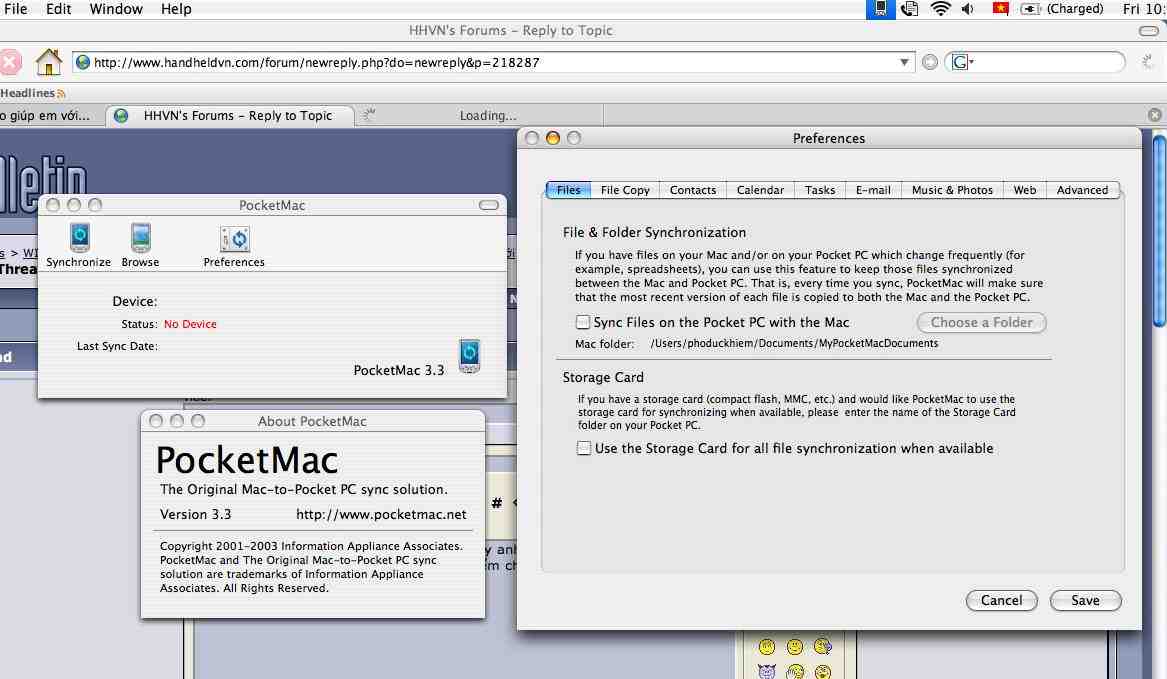Expand the URL address bar dropdown arrow
The height and width of the screenshot is (679, 1167).
point(905,62)
